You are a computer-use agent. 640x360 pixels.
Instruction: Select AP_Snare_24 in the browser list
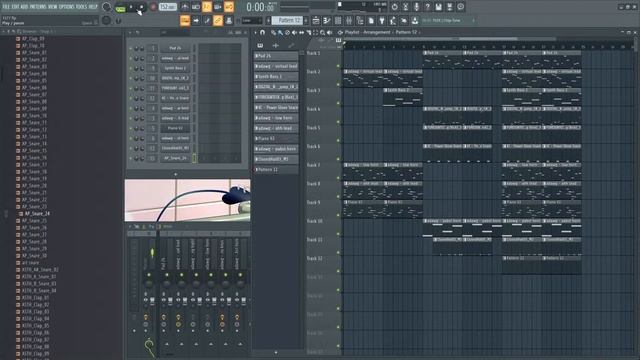[37, 213]
